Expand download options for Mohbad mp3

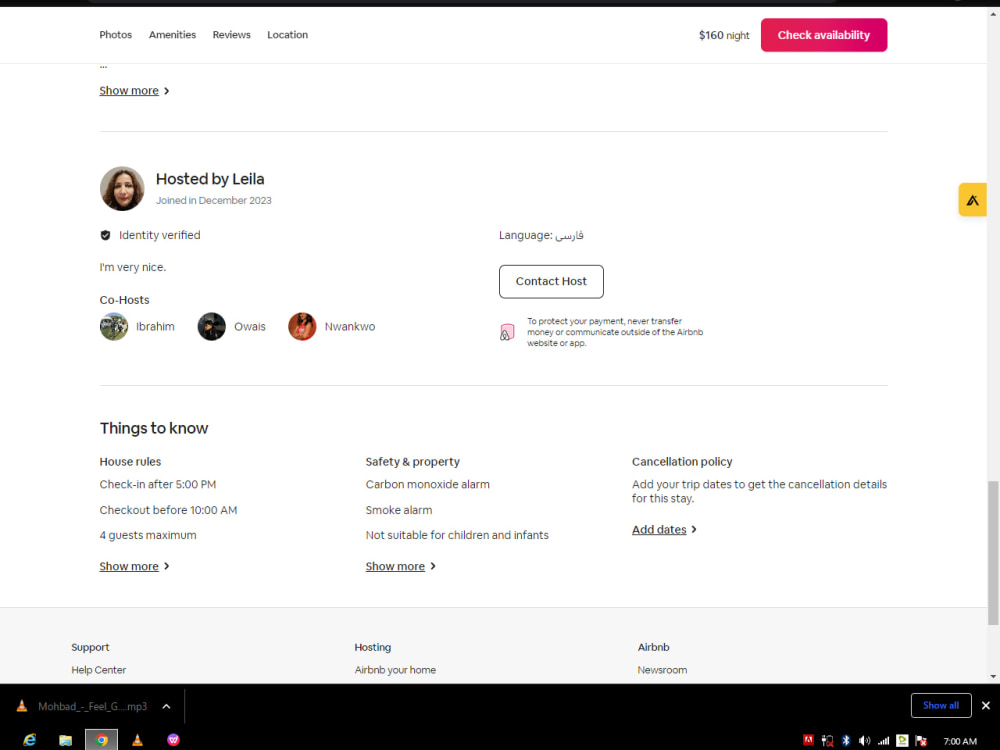(x=166, y=706)
